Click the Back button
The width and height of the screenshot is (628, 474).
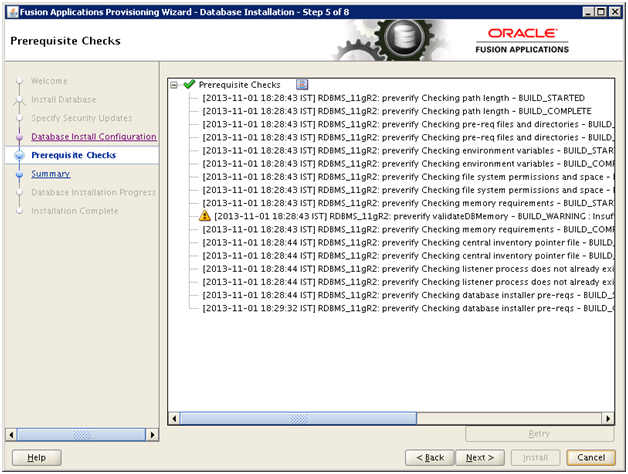point(430,458)
